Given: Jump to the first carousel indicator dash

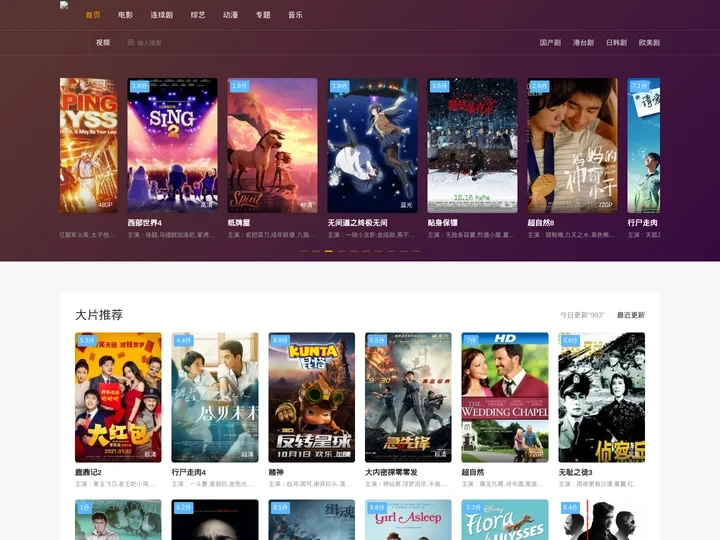Looking at the screenshot, I should [304, 251].
